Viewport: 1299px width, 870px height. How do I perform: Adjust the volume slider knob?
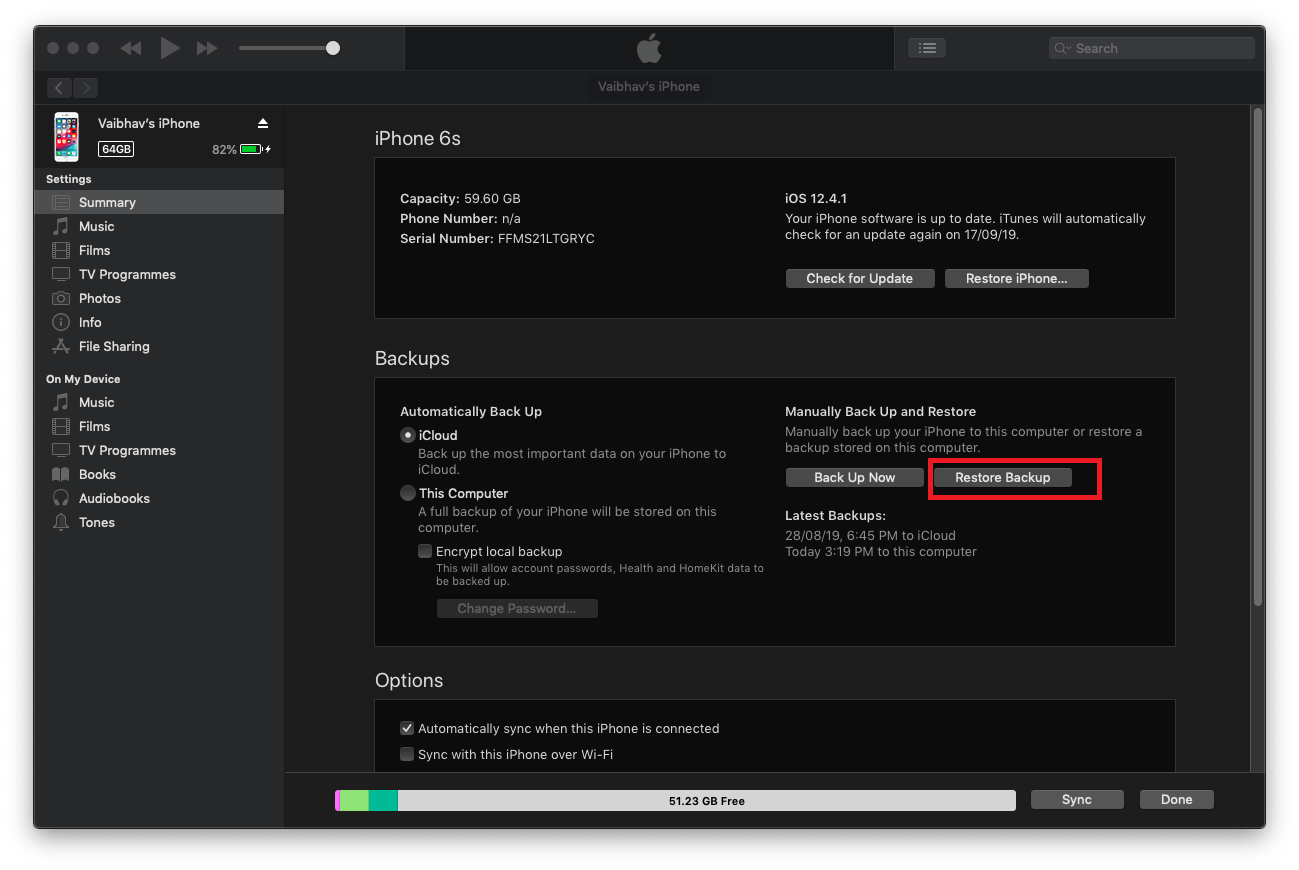click(333, 48)
